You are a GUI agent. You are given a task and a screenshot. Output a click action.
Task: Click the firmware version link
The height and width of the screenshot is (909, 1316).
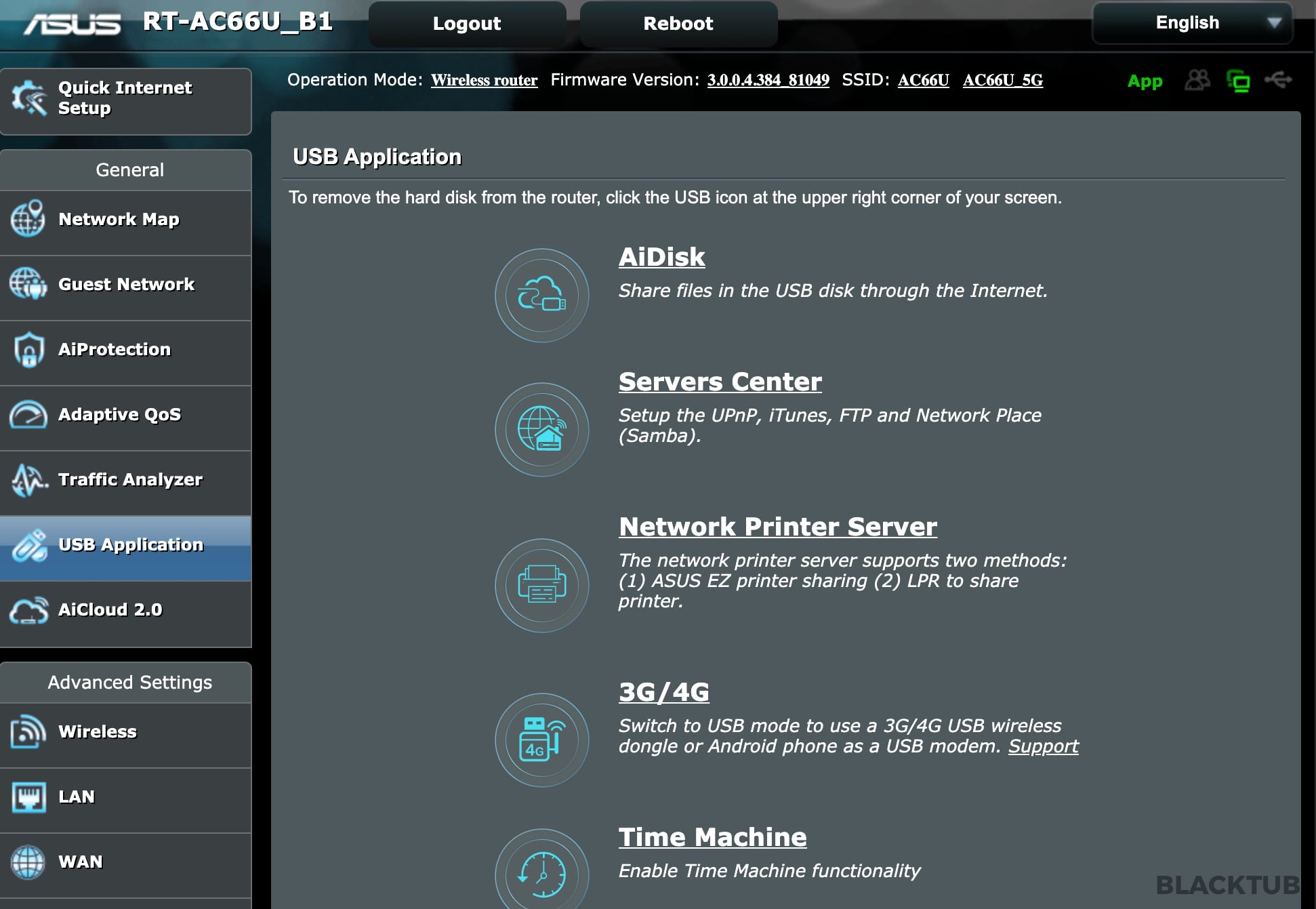click(768, 81)
